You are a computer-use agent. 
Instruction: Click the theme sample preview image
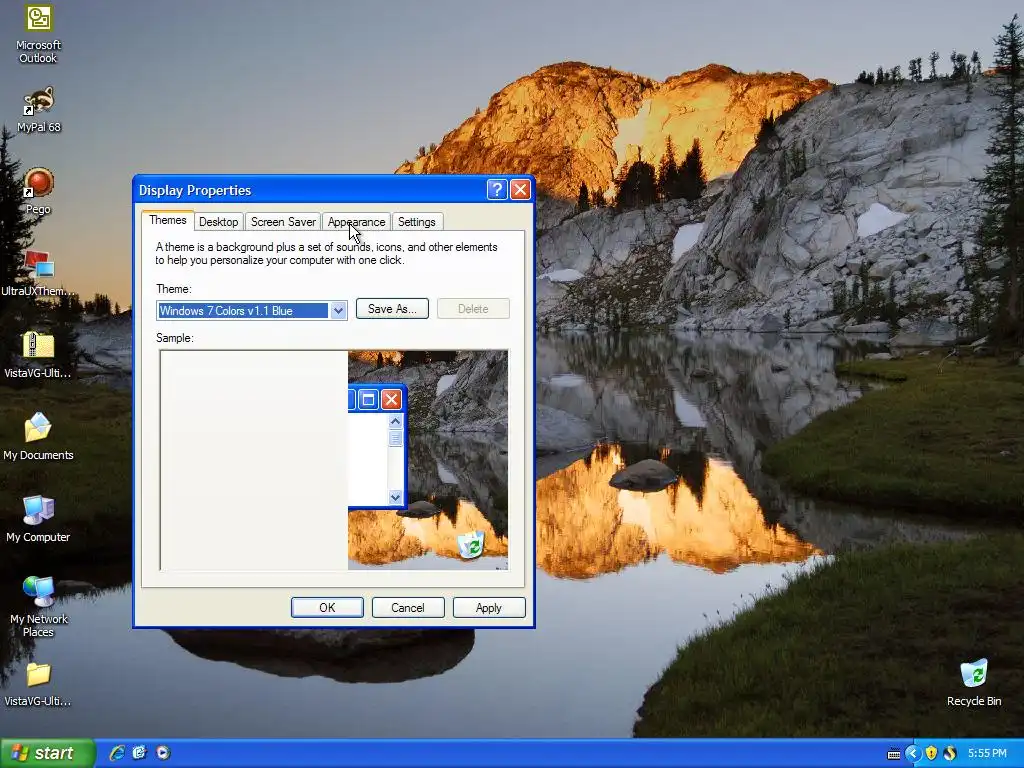(x=334, y=460)
